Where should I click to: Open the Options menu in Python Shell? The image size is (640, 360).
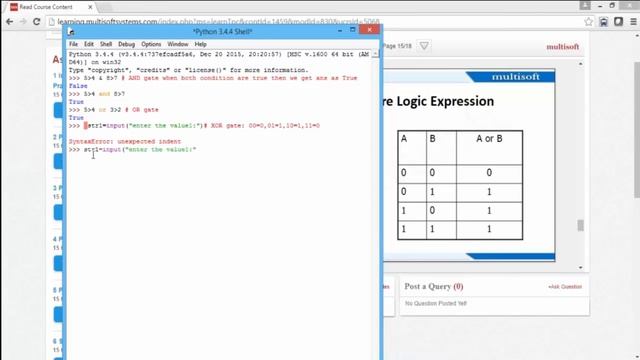tap(151, 44)
